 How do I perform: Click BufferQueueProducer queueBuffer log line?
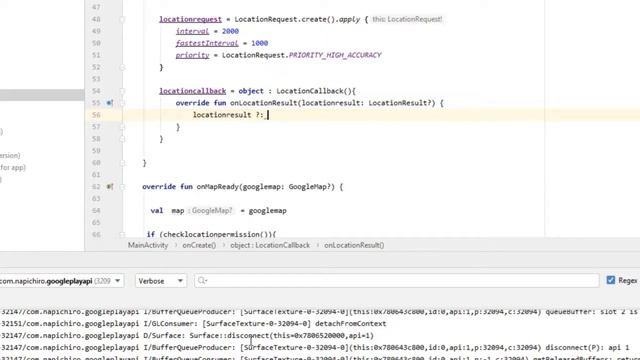tap(320, 312)
